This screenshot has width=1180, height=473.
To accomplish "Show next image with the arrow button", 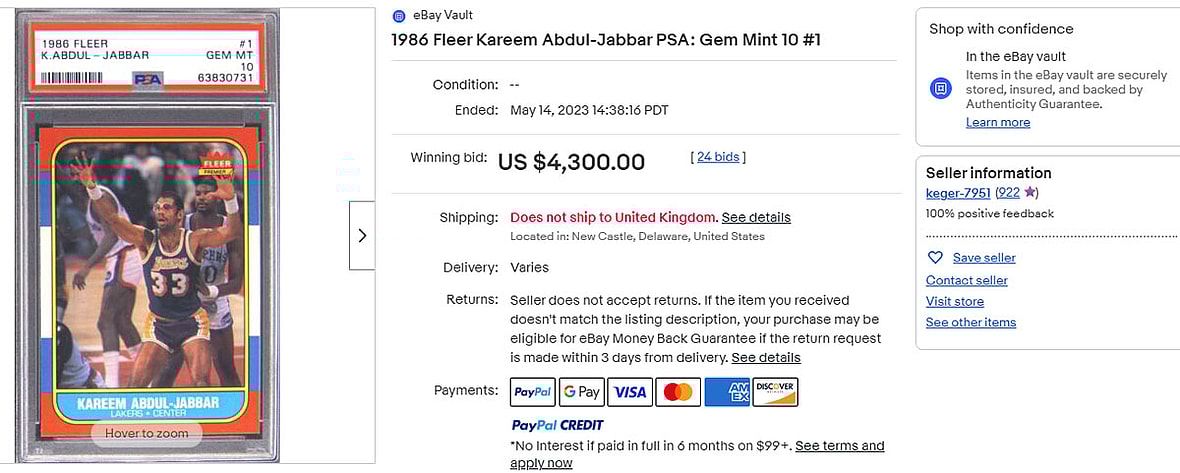I will click(361, 235).
